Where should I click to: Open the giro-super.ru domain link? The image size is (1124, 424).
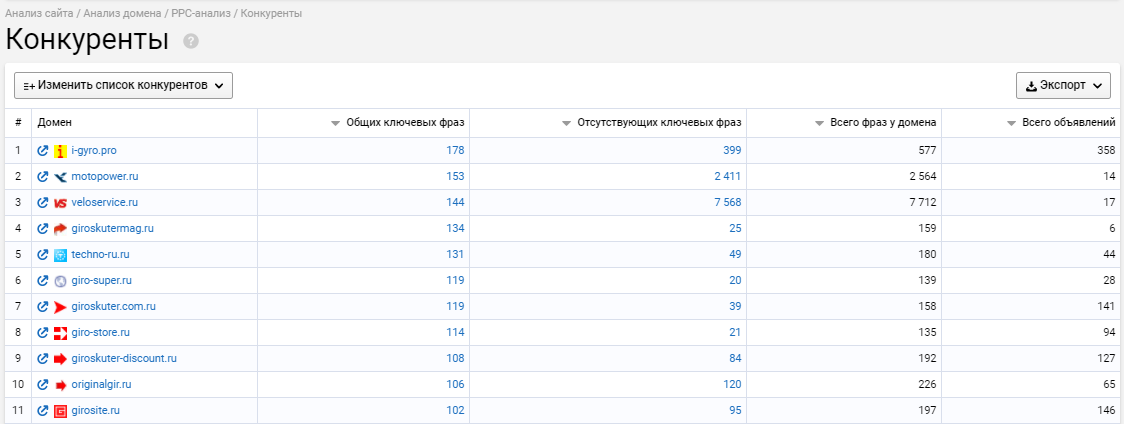pos(102,281)
